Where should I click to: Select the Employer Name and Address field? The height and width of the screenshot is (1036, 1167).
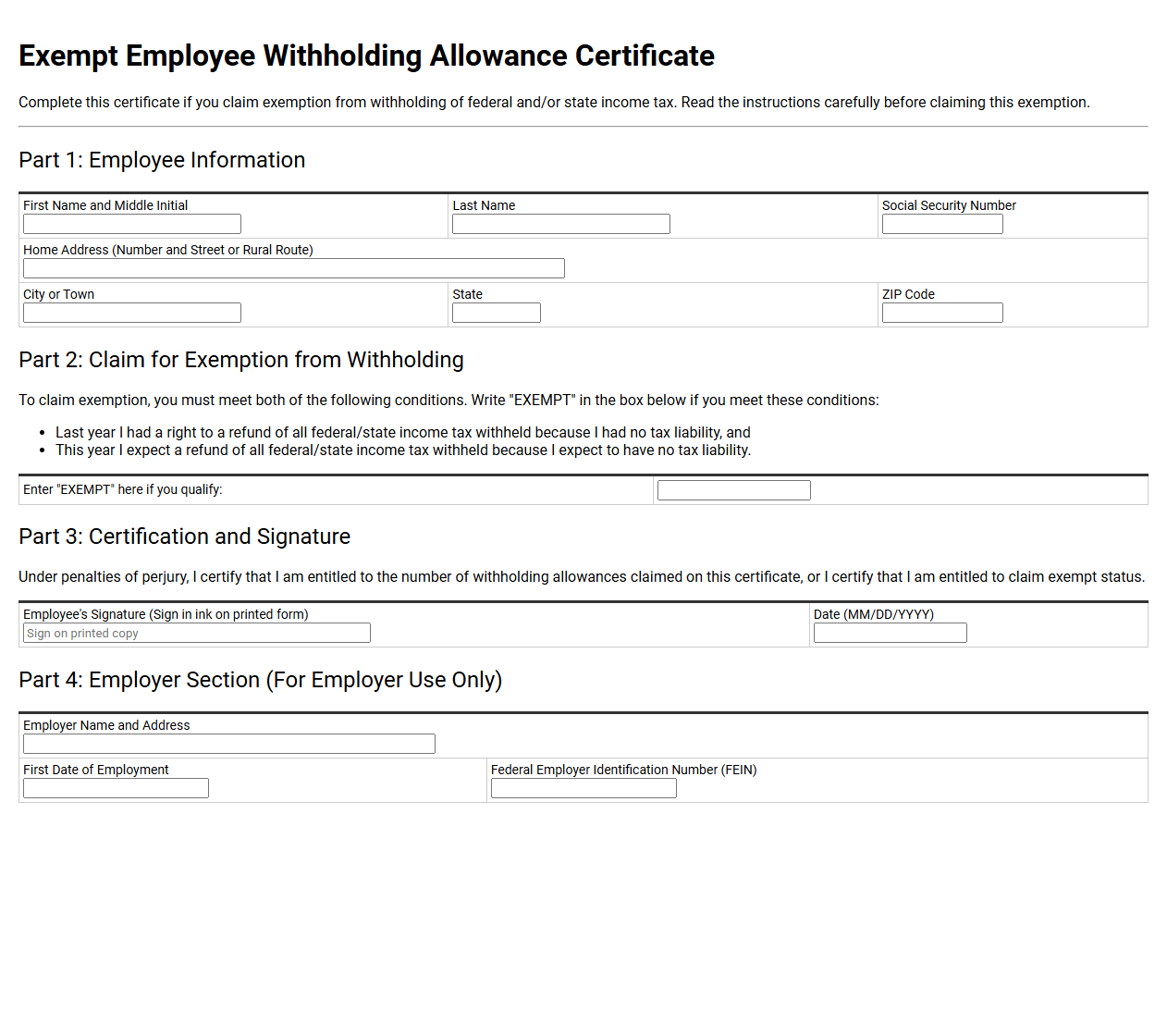pos(229,744)
